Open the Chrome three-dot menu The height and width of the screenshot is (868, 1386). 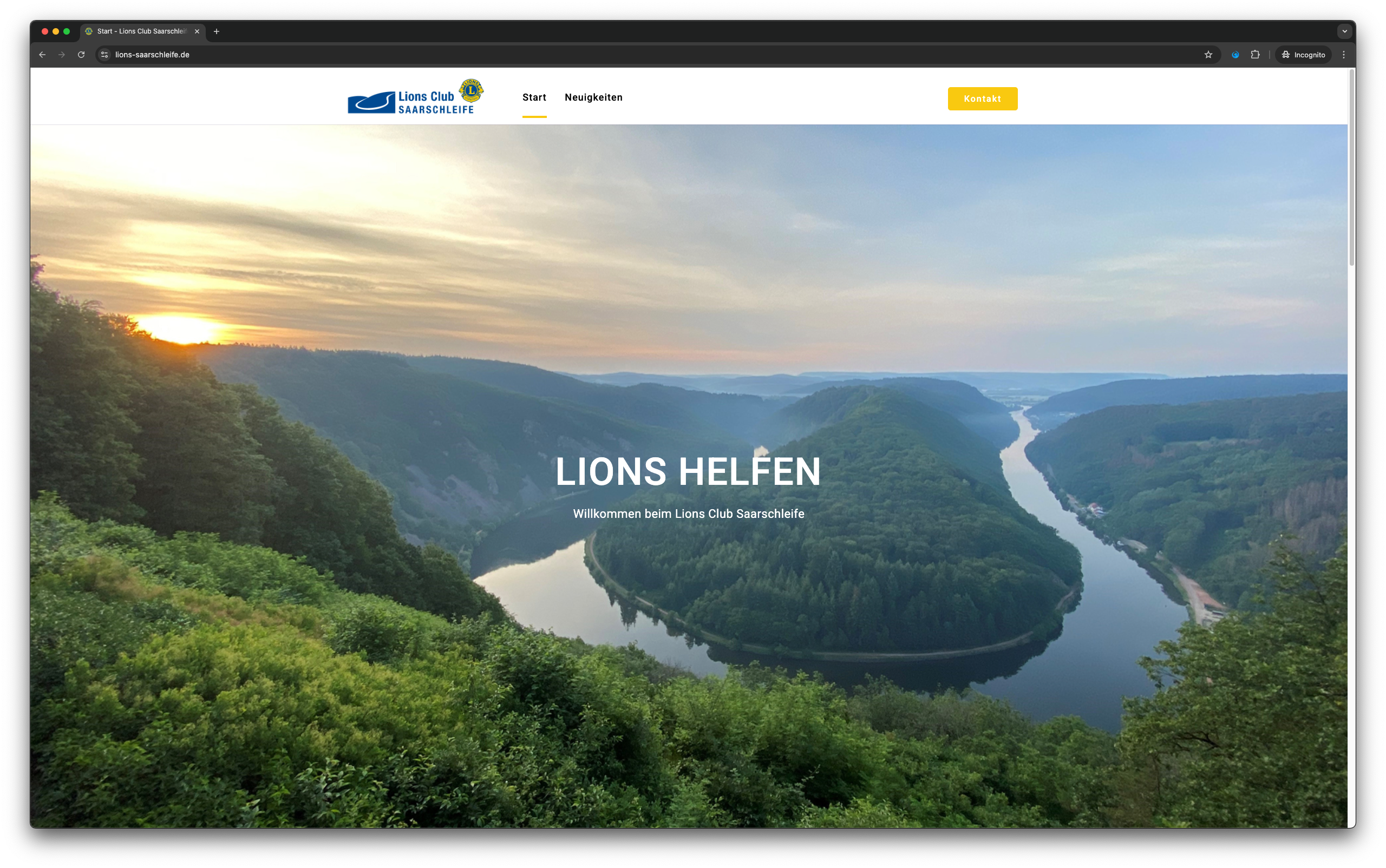click(1343, 55)
